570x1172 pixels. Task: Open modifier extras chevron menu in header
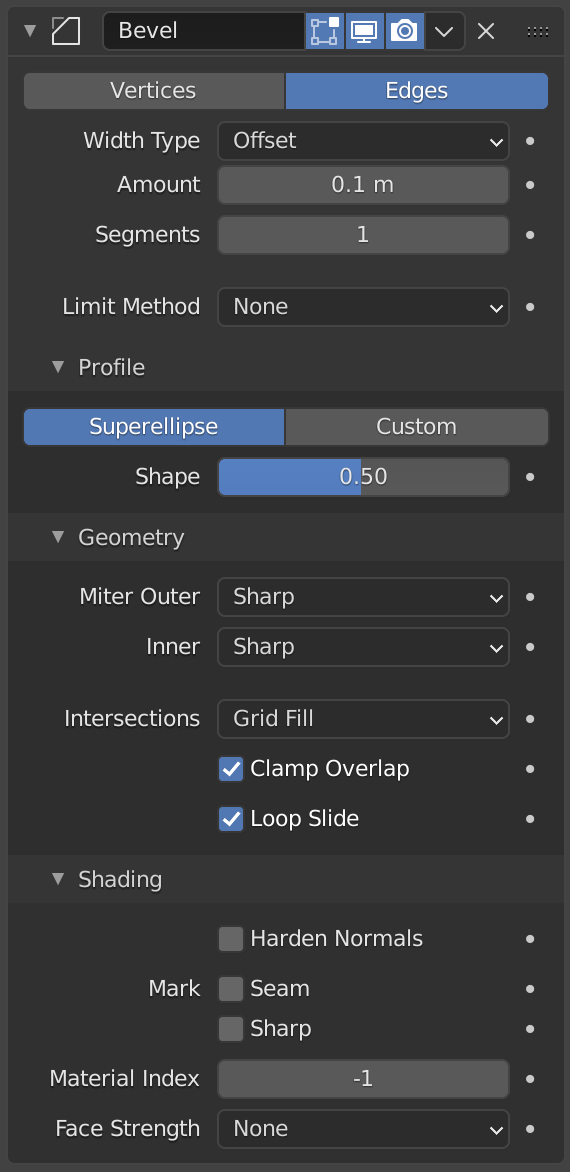point(444,31)
